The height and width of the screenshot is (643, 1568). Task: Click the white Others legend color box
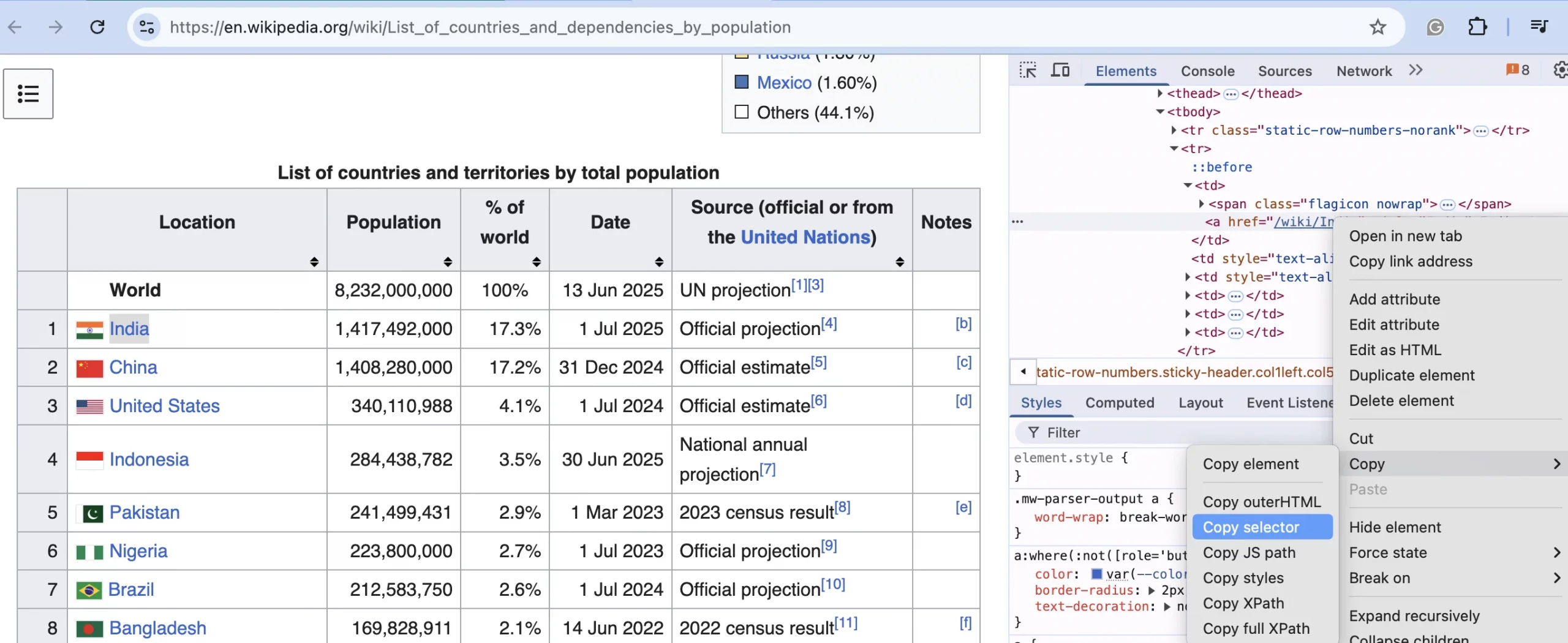click(x=741, y=111)
